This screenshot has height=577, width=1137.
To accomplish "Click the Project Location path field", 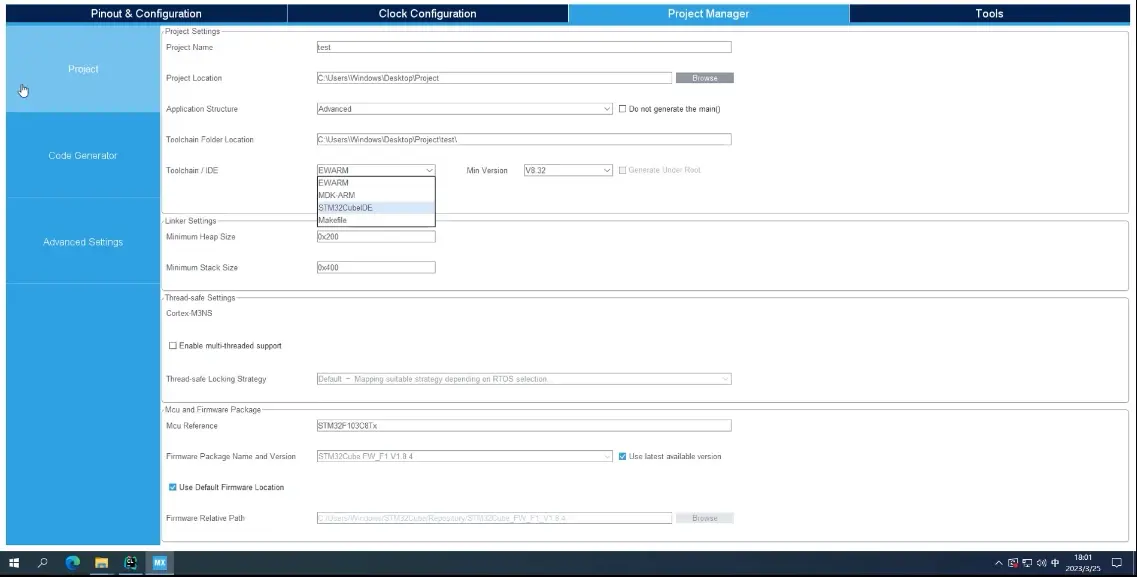I will [494, 78].
